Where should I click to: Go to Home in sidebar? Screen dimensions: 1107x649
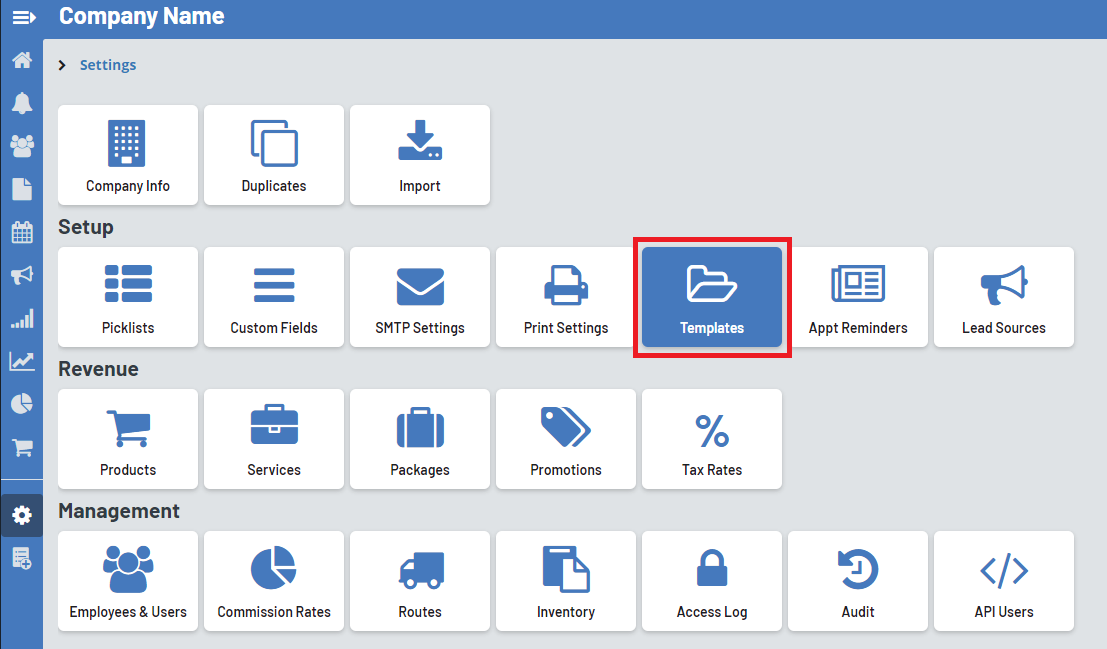click(21, 60)
